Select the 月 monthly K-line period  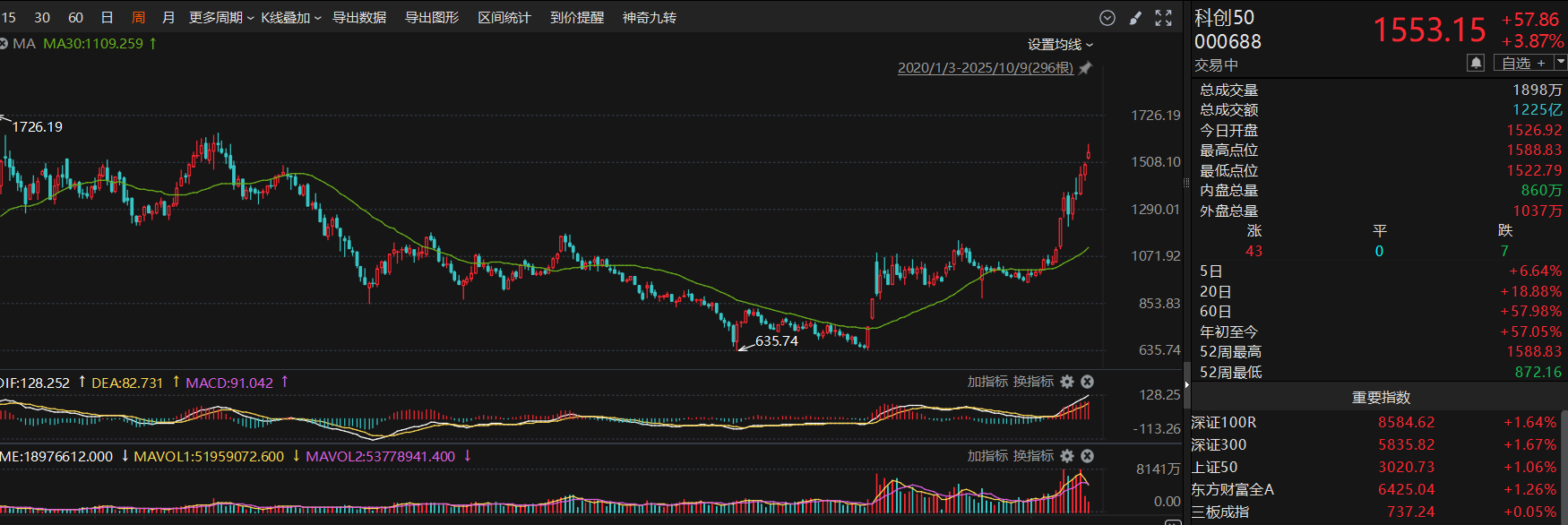tap(168, 18)
